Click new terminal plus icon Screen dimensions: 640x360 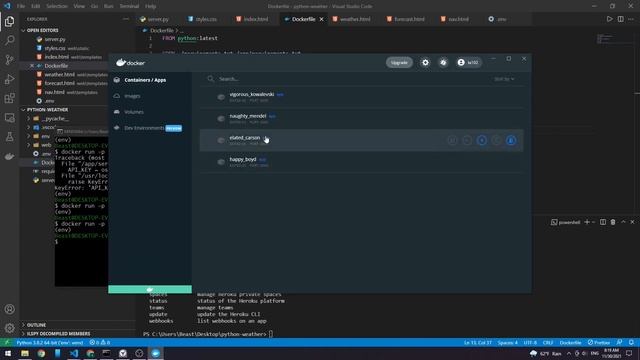point(587,222)
